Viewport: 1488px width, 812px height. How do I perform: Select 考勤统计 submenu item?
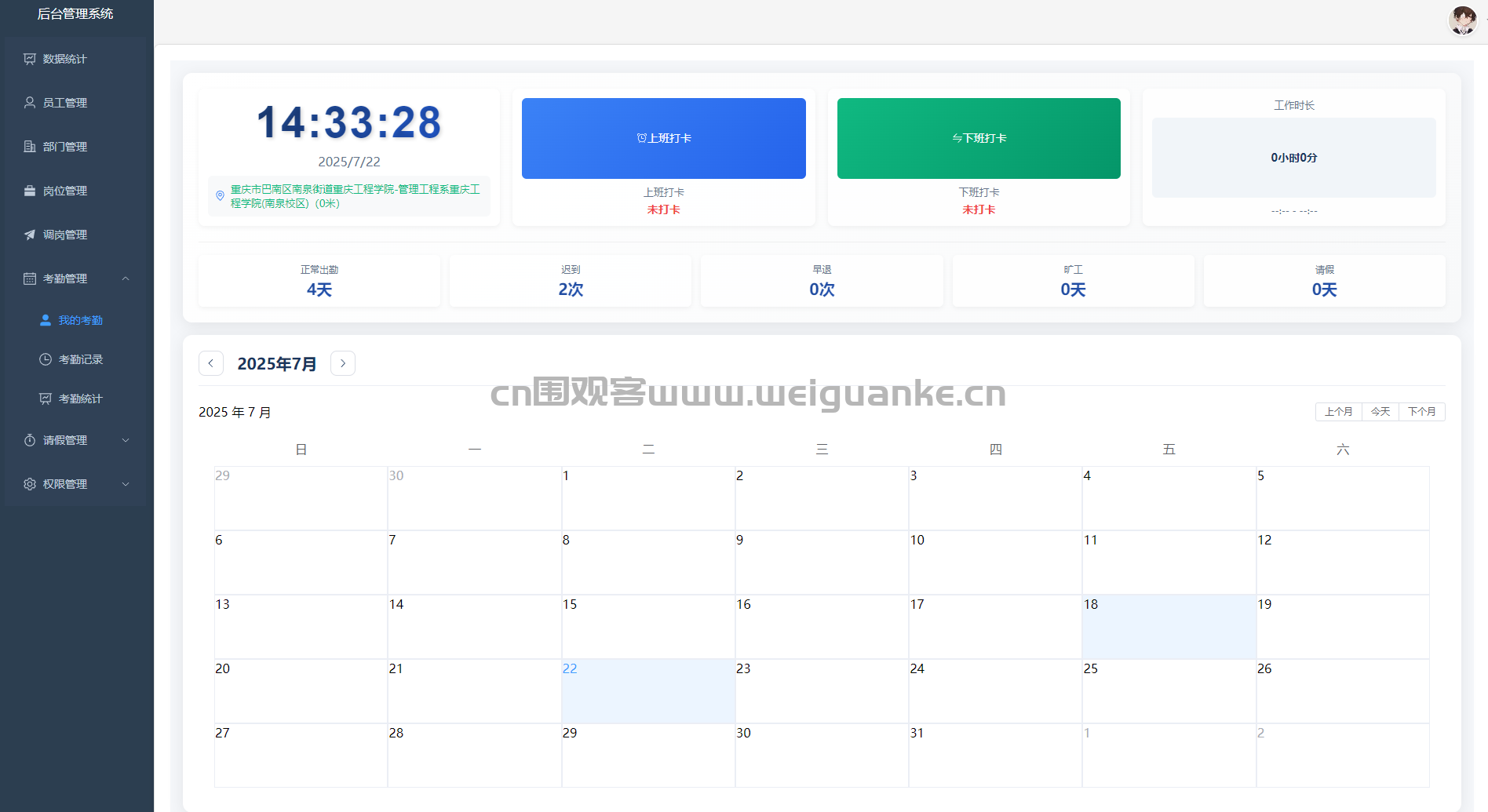(x=75, y=399)
